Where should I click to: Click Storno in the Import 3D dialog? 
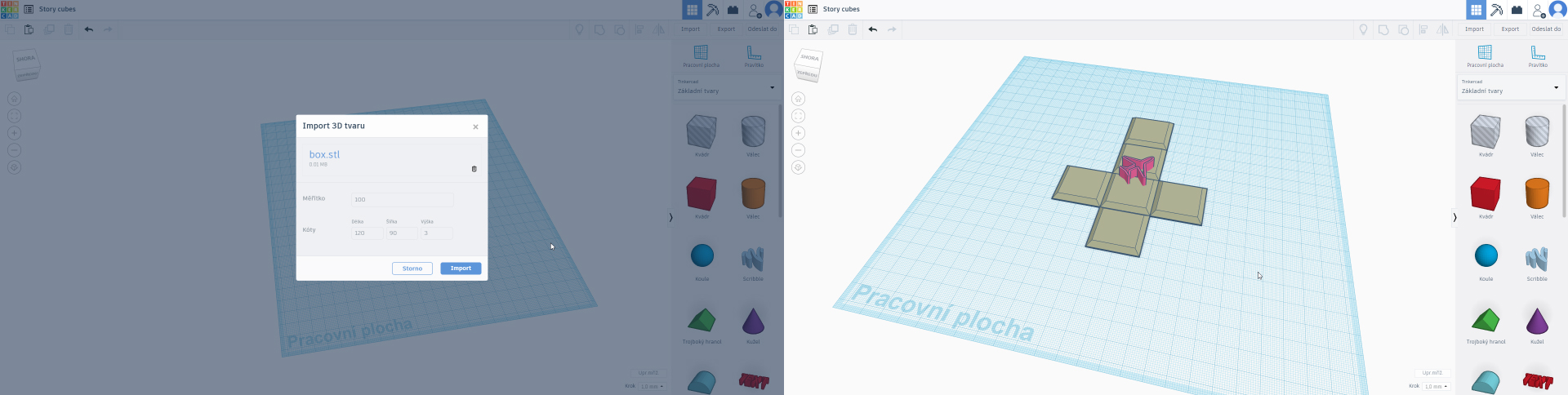412,269
